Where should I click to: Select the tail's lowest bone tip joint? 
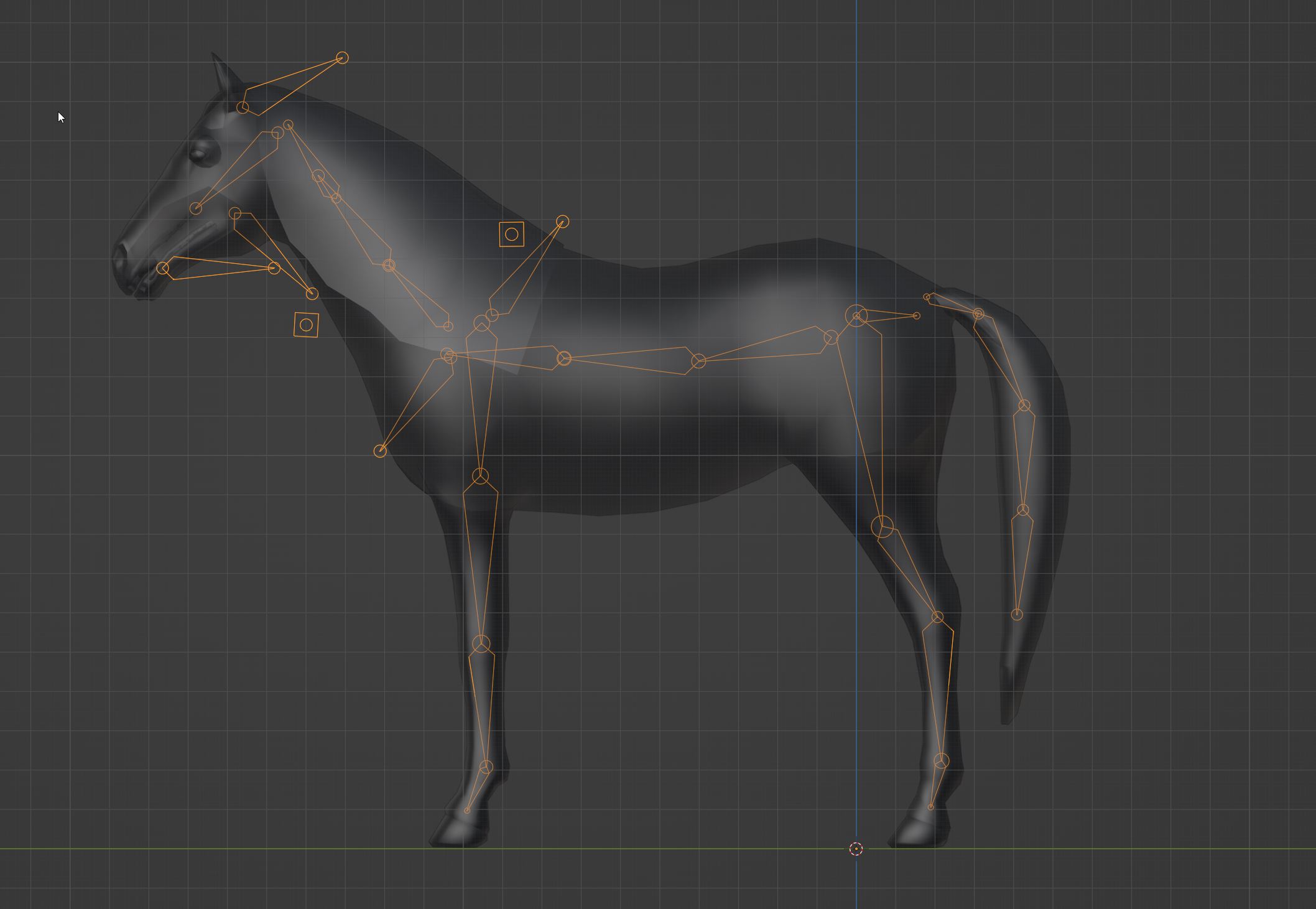point(1017,615)
